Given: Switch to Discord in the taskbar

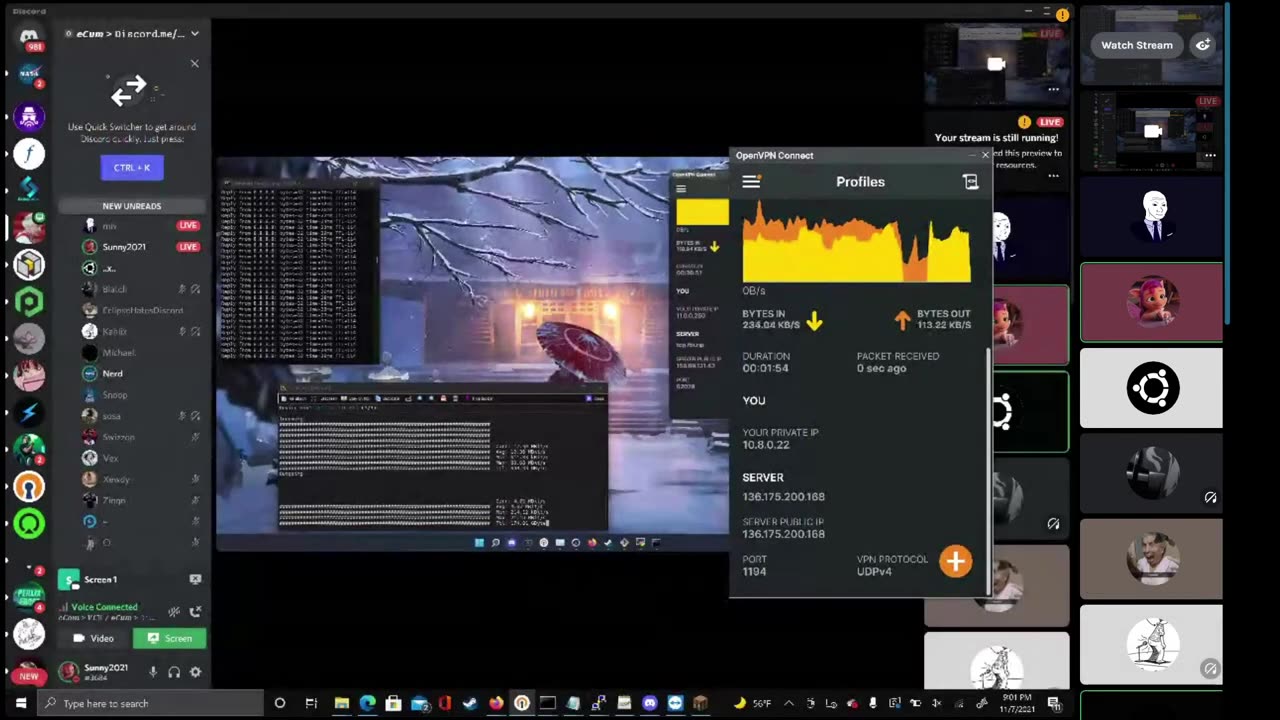Looking at the screenshot, I should [650, 703].
